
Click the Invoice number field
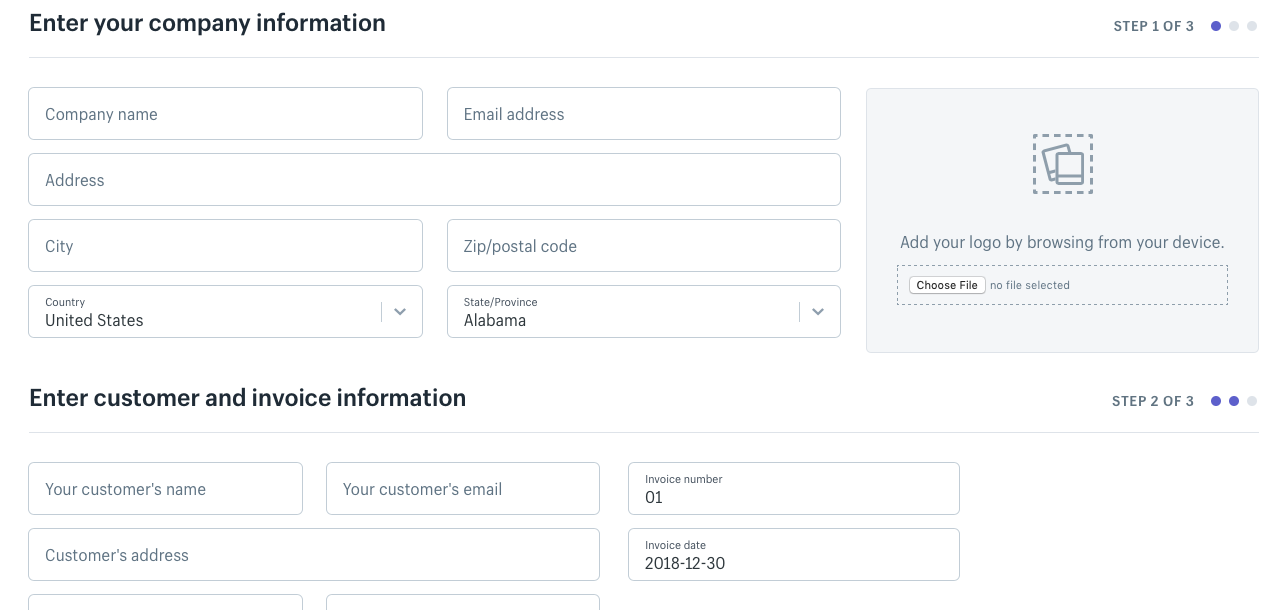(793, 489)
